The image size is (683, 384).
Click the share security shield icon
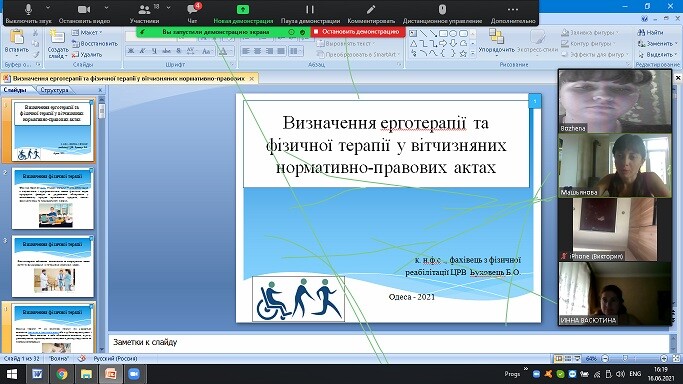(302, 32)
